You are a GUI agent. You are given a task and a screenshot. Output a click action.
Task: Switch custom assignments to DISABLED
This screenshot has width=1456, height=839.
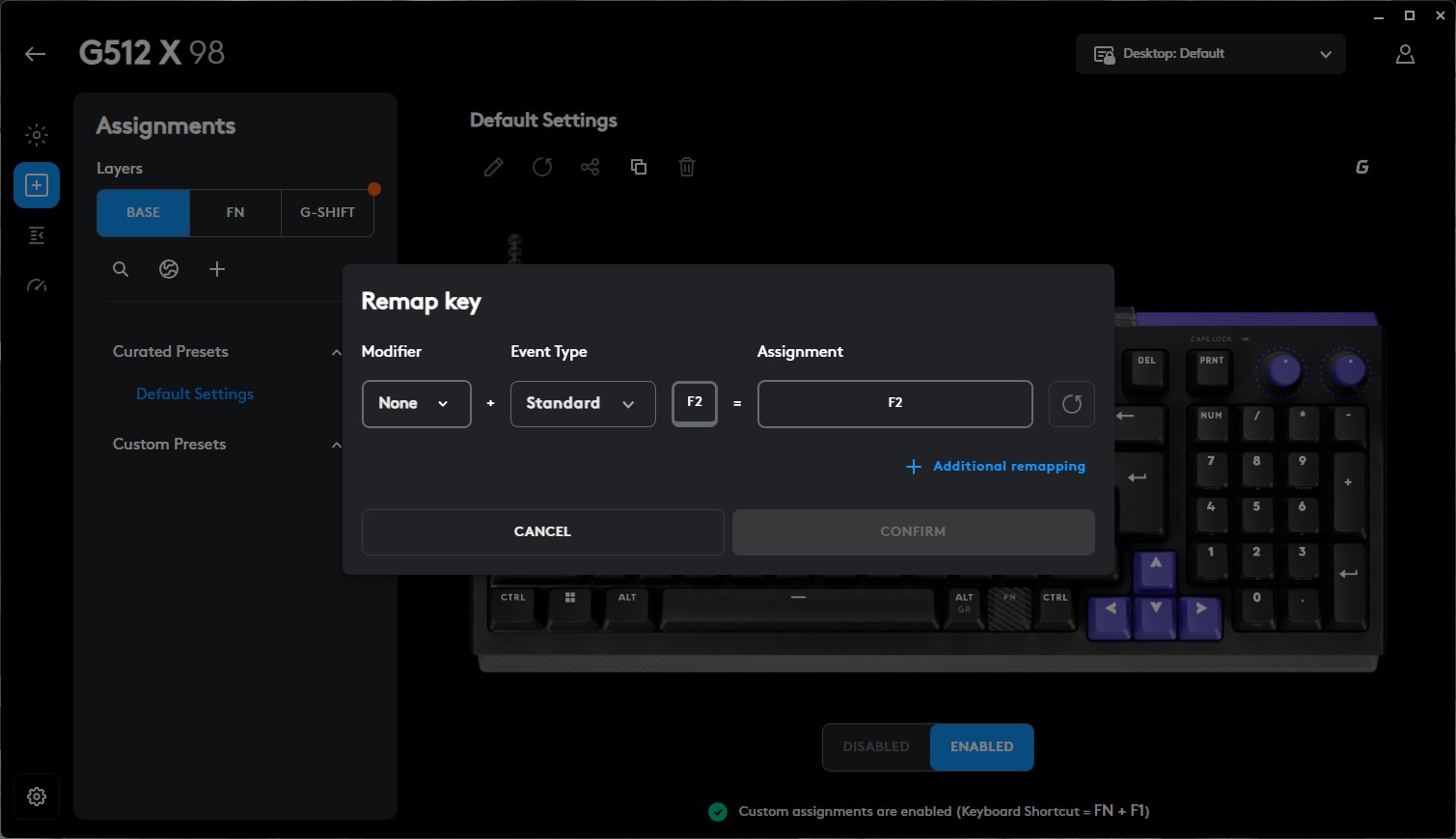tap(876, 747)
